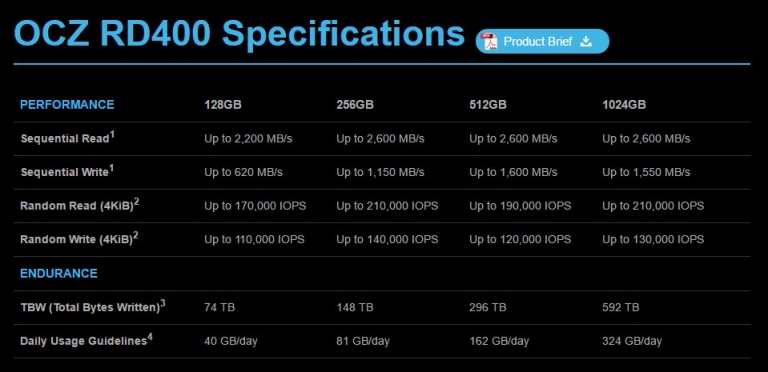The height and width of the screenshot is (372, 768).
Task: Click the download arrow icon
Action: click(x=586, y=42)
